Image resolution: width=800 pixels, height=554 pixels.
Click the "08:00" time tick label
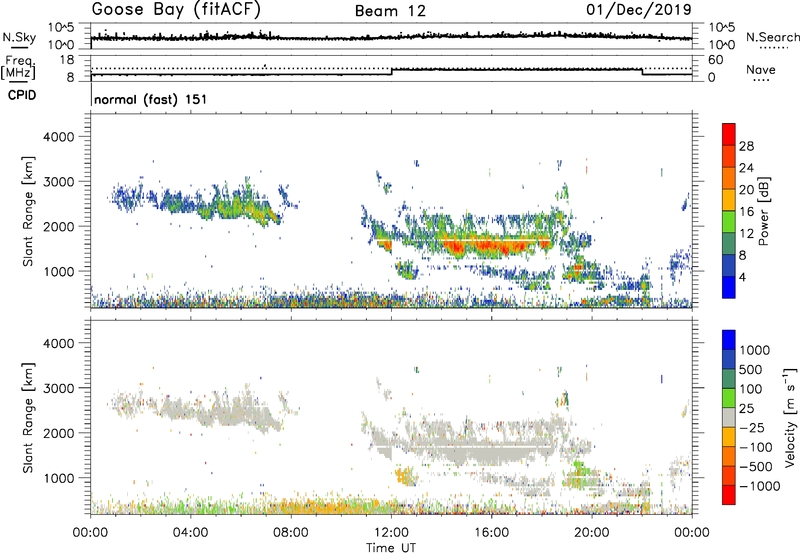pos(291,533)
